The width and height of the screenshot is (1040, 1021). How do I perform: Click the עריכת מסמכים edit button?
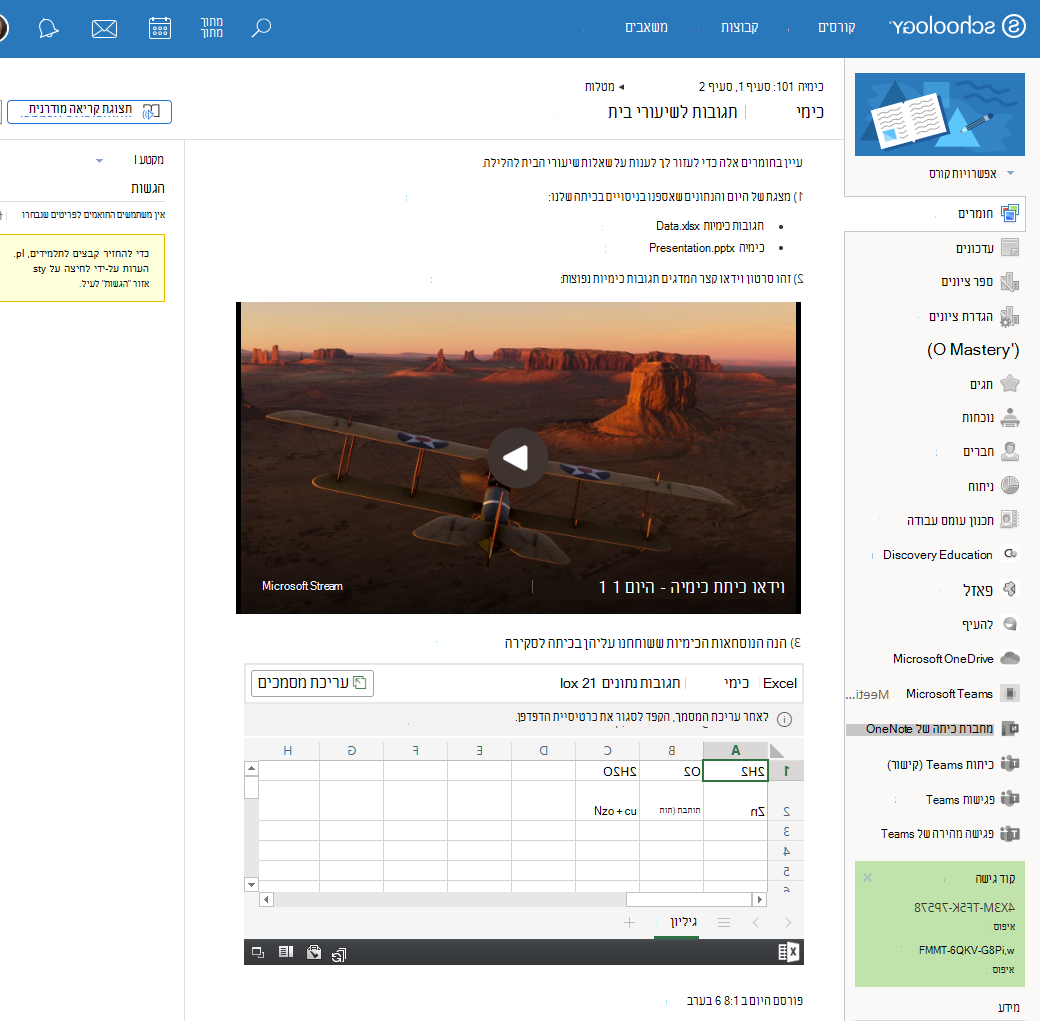(312, 683)
